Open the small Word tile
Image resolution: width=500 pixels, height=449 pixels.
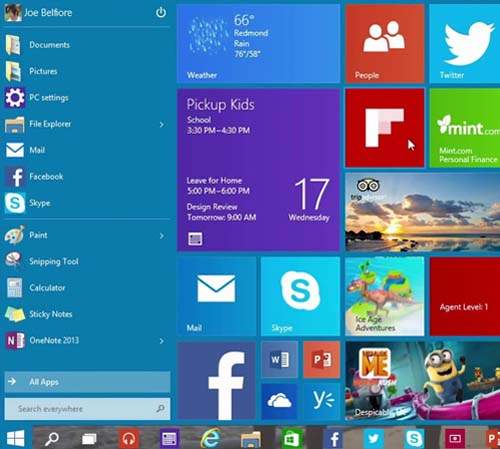coord(279,359)
